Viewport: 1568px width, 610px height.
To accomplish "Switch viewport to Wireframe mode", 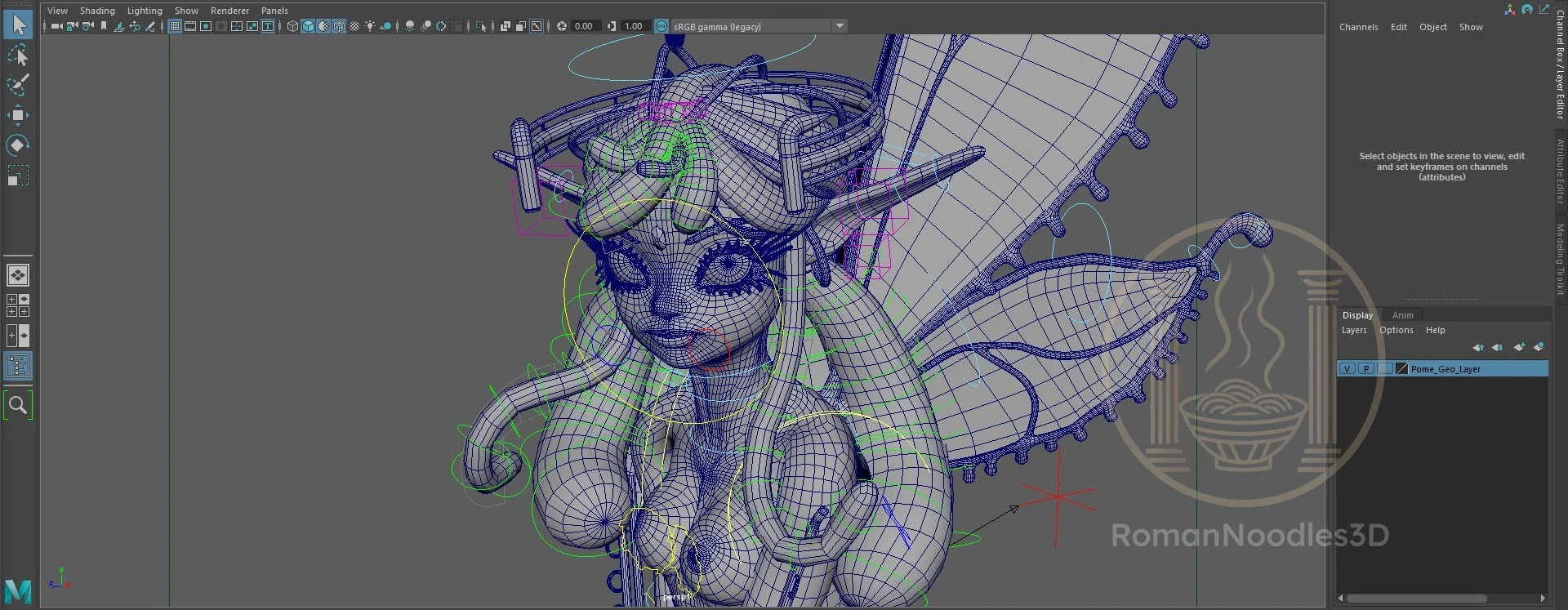I will coord(292,26).
